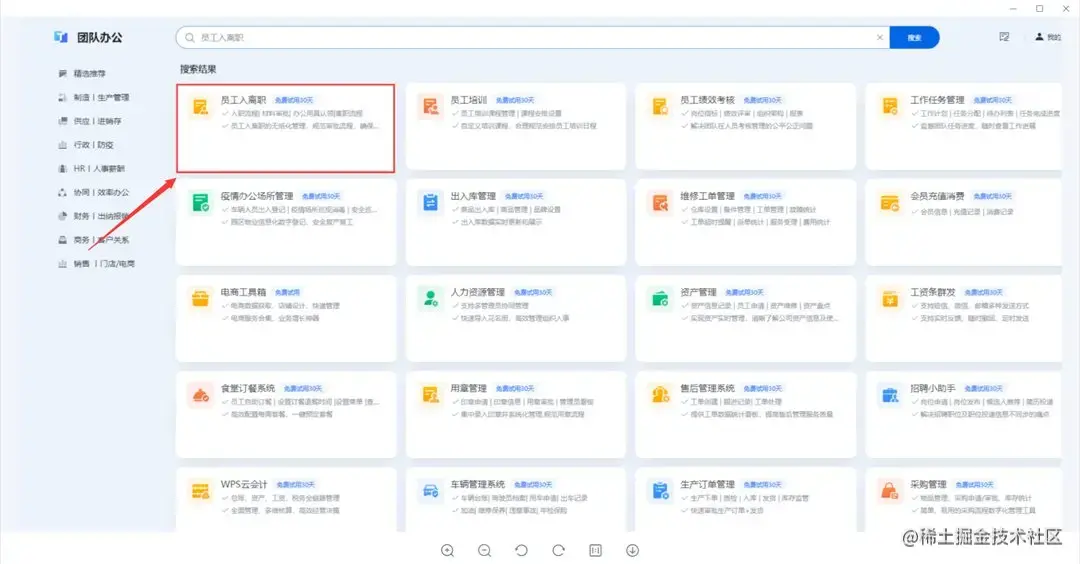Viewport: 1080px width, 564px height.
Task: Open the 维修工单管理 app icon
Action: pos(660,203)
